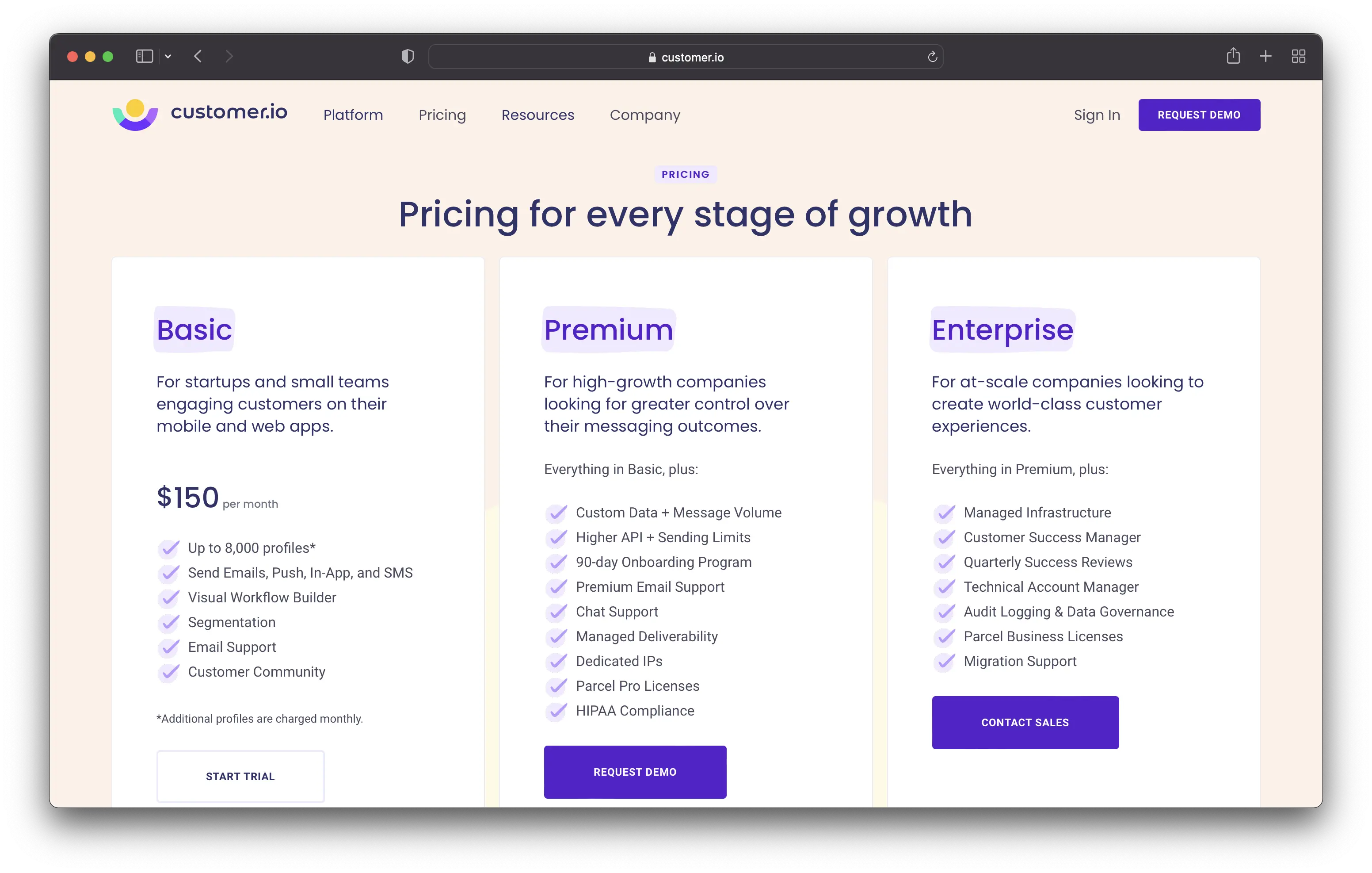Open the Resources navigation menu

[x=538, y=115]
